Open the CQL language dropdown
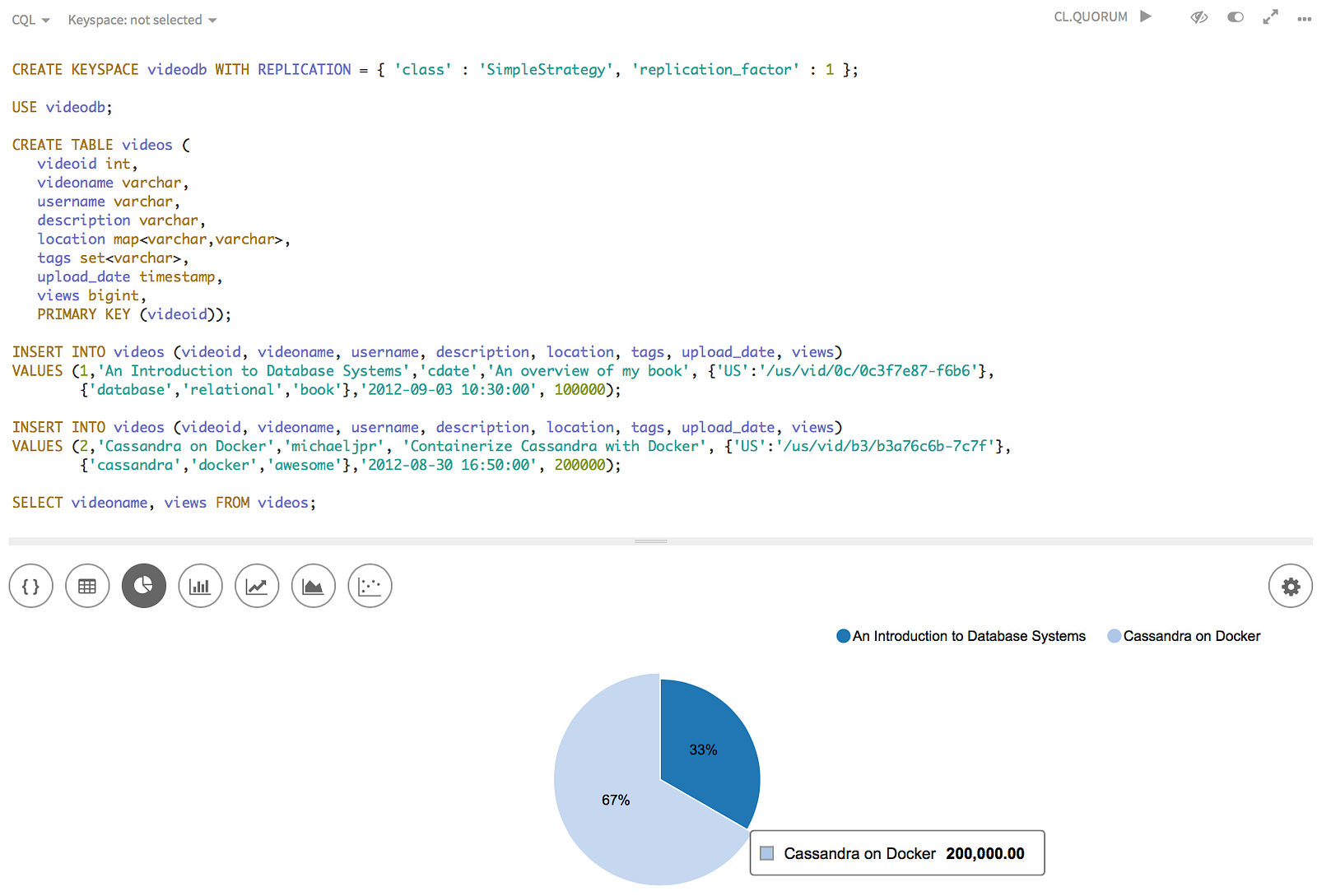1317x896 pixels. [30, 20]
